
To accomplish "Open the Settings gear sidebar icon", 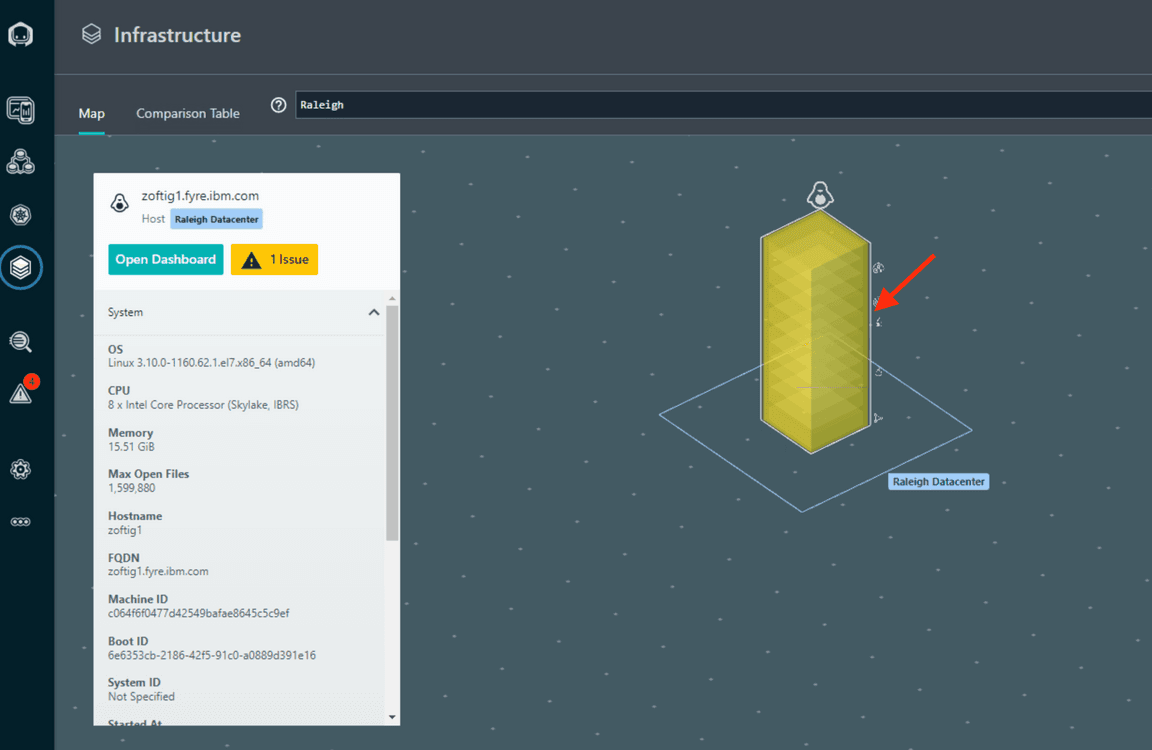I will pyautogui.click(x=20, y=469).
